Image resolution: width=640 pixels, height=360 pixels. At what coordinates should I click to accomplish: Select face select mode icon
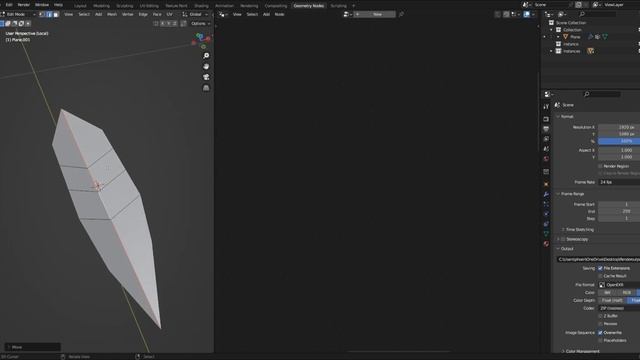pos(56,14)
